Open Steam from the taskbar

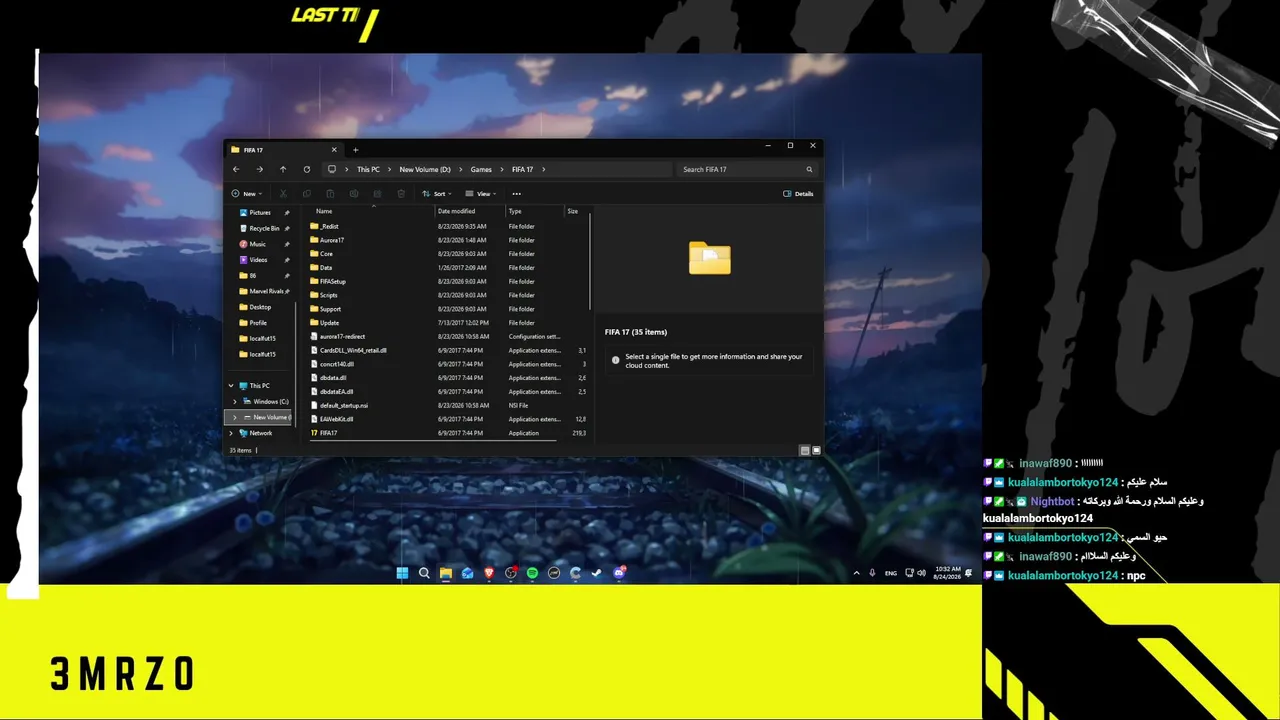(x=597, y=573)
